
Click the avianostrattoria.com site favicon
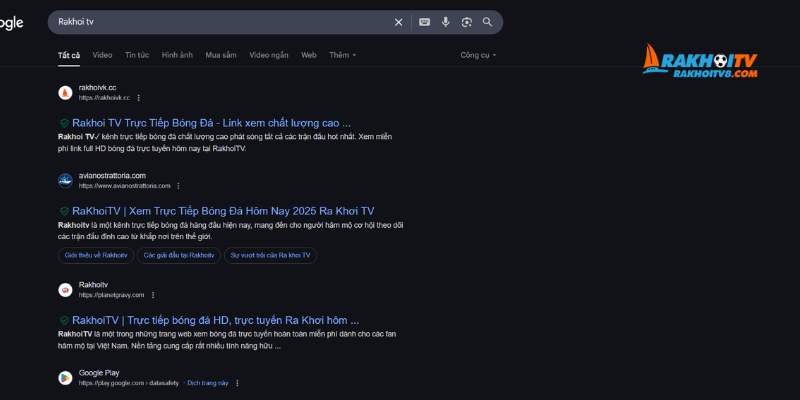65,181
